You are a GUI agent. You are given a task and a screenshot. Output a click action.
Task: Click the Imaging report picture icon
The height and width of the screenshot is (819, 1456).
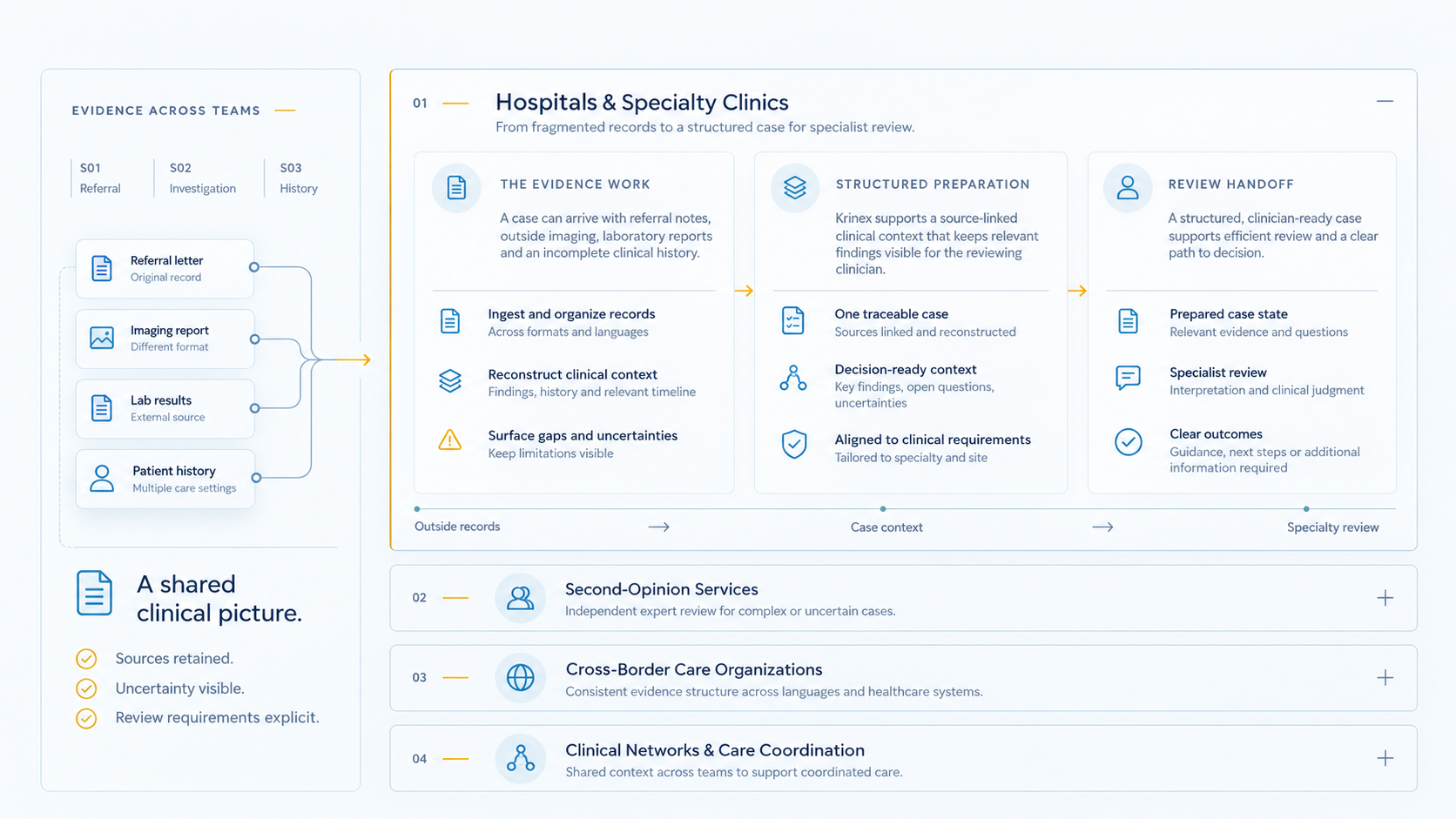tap(102, 338)
